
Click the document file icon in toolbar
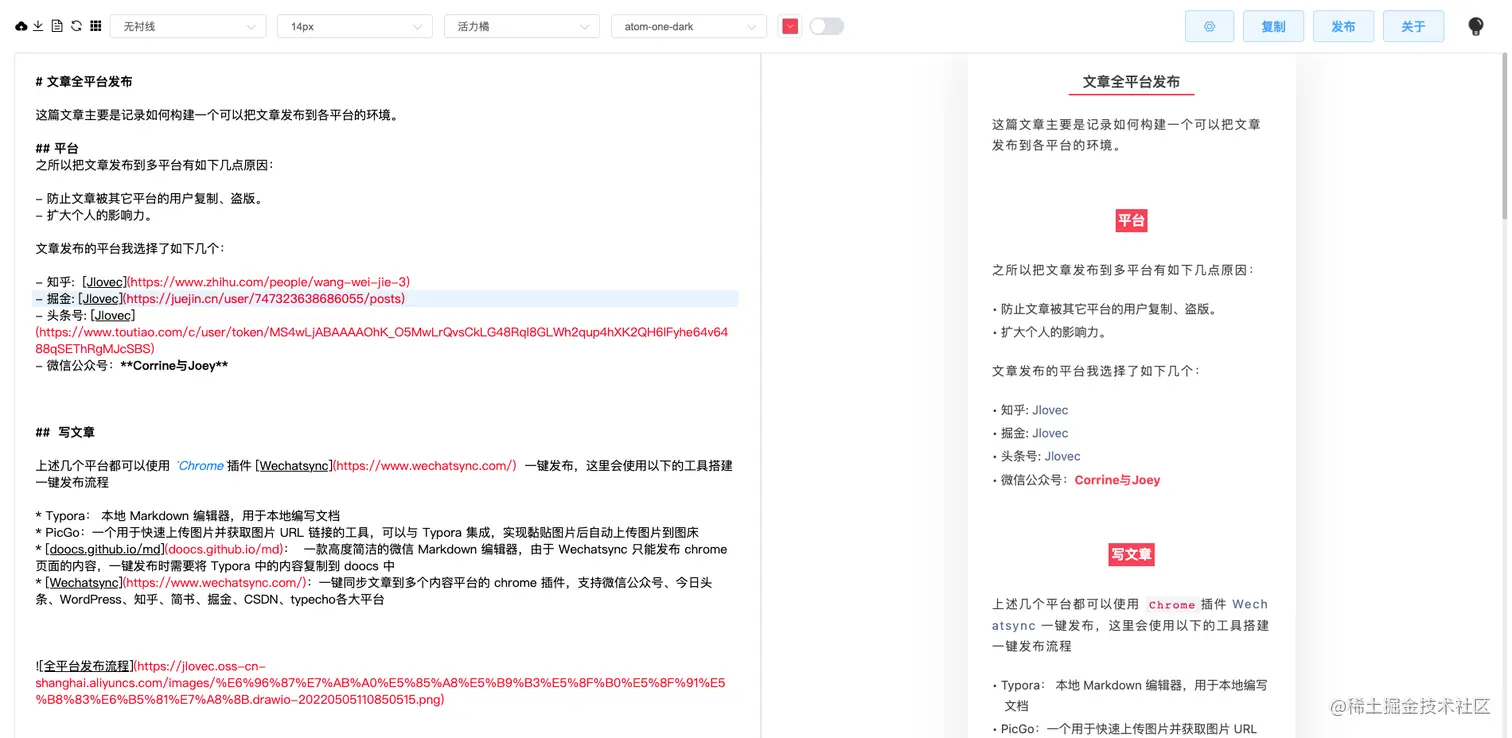click(x=57, y=27)
